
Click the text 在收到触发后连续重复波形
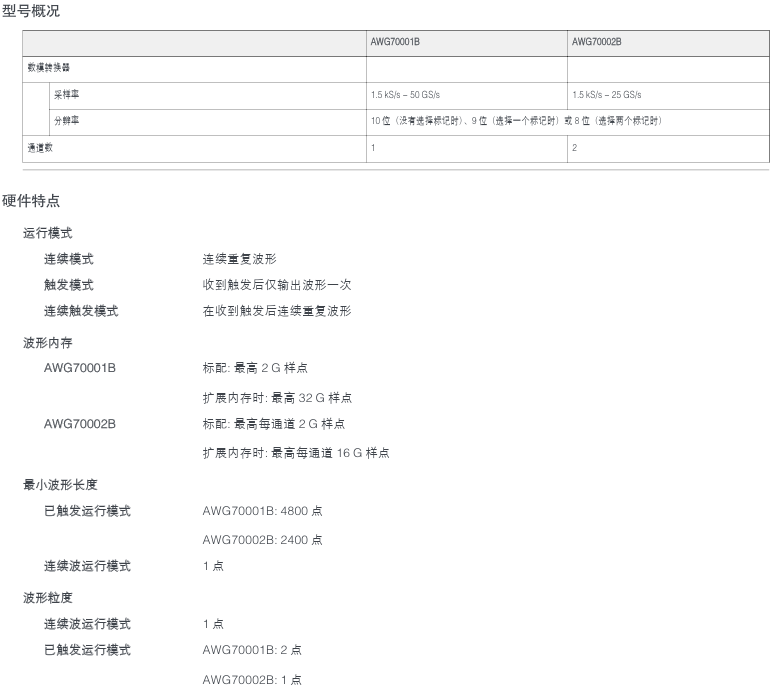click(277, 311)
